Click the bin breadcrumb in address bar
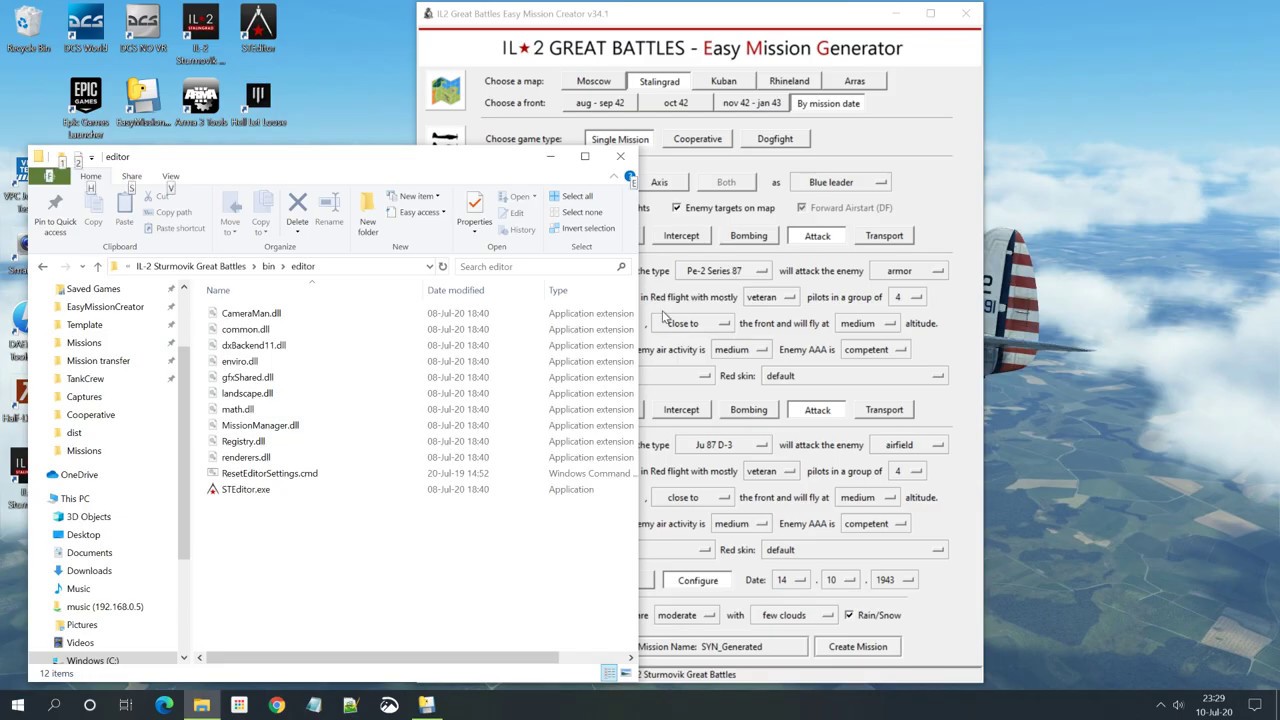The image size is (1280, 720). (268, 267)
